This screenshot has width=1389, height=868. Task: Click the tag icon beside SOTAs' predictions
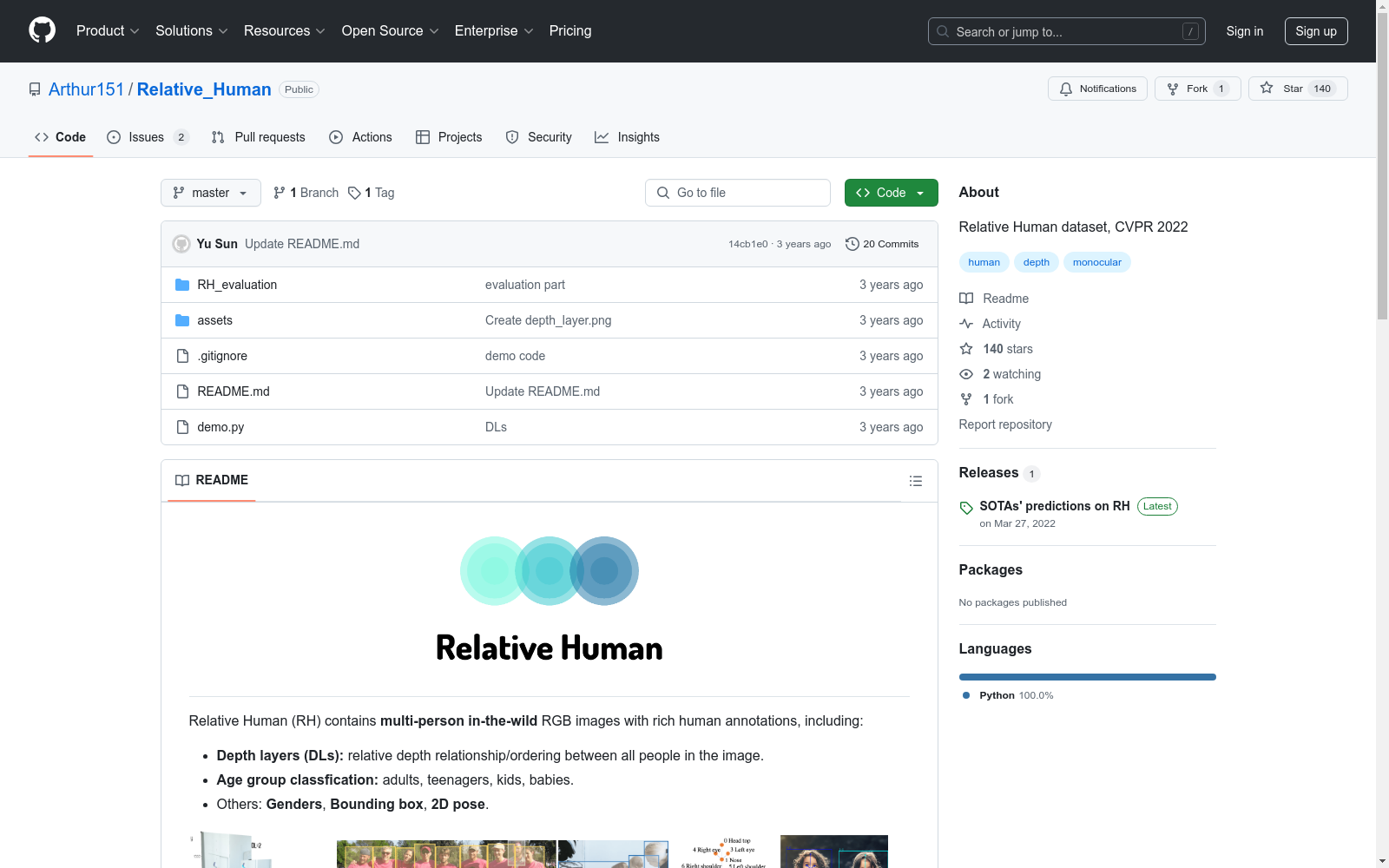966,508
